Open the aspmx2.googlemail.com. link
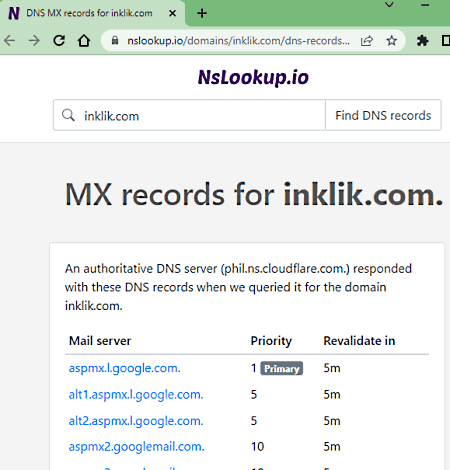Viewport: 450px width, 470px height. pos(137,447)
